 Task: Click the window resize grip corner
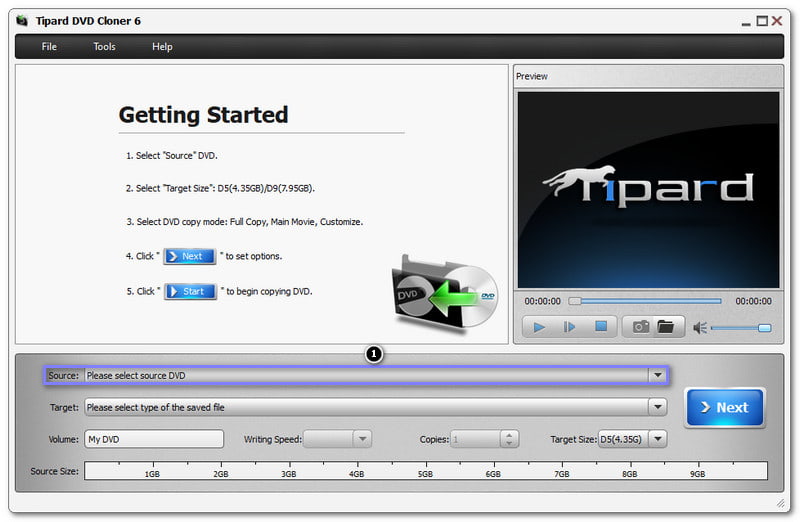781,503
